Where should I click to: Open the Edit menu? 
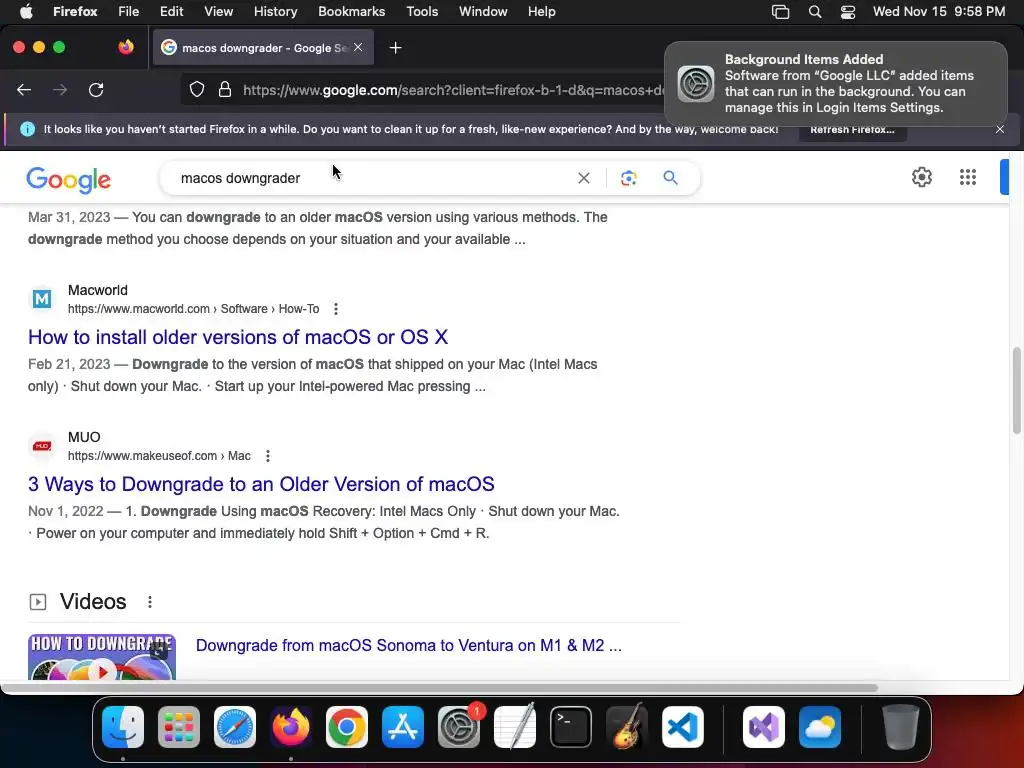[171, 12]
